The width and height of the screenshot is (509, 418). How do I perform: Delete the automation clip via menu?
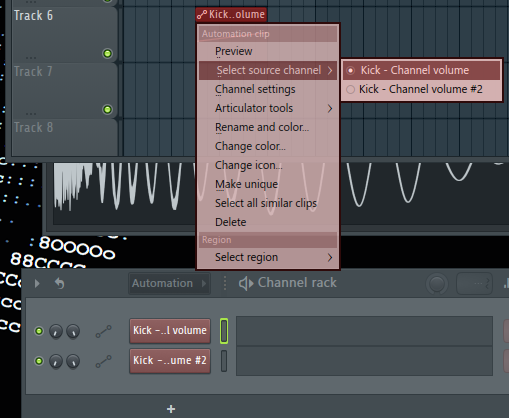[x=268, y=222]
